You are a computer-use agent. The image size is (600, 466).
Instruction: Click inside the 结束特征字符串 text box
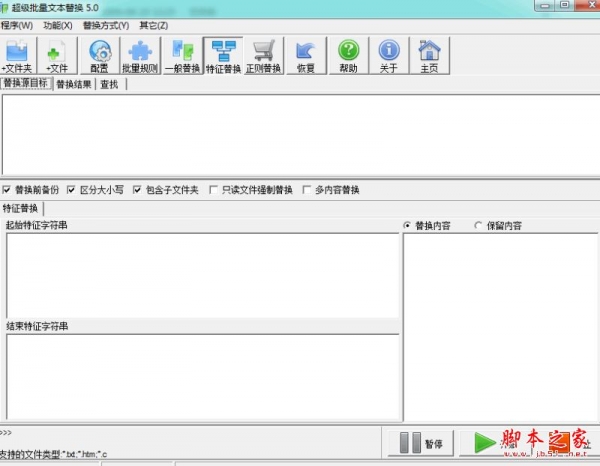pyautogui.click(x=203, y=377)
